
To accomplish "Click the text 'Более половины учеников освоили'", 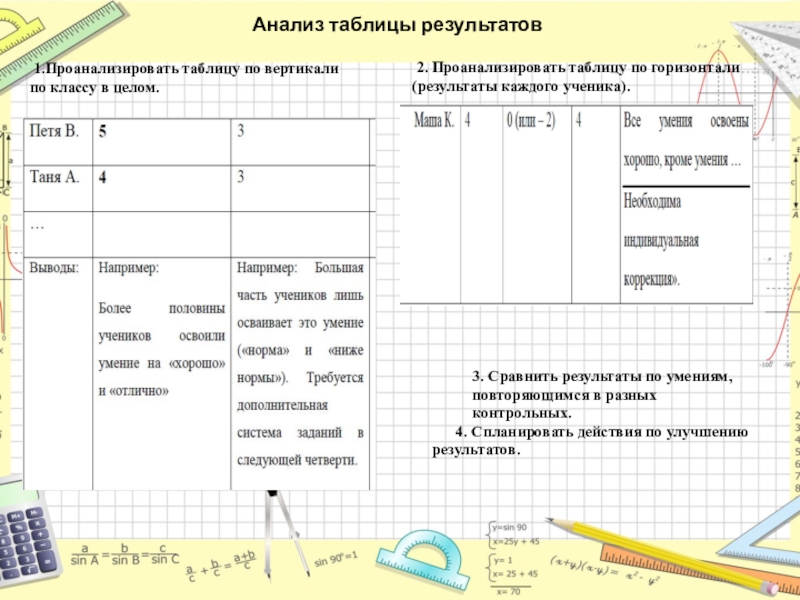I will (x=162, y=322).
